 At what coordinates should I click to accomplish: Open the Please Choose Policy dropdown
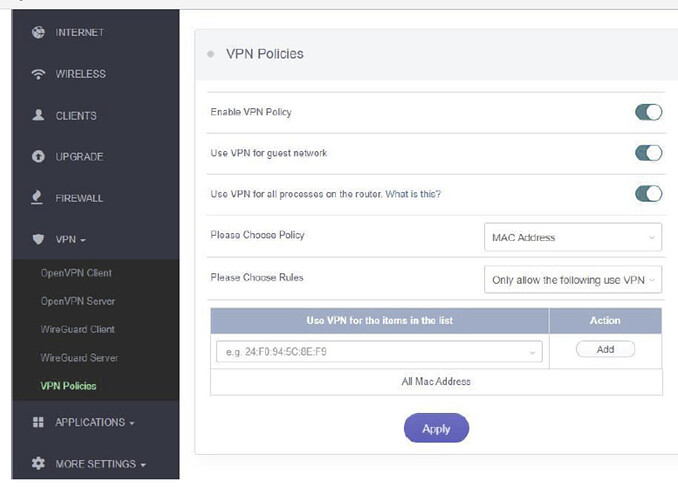point(572,238)
